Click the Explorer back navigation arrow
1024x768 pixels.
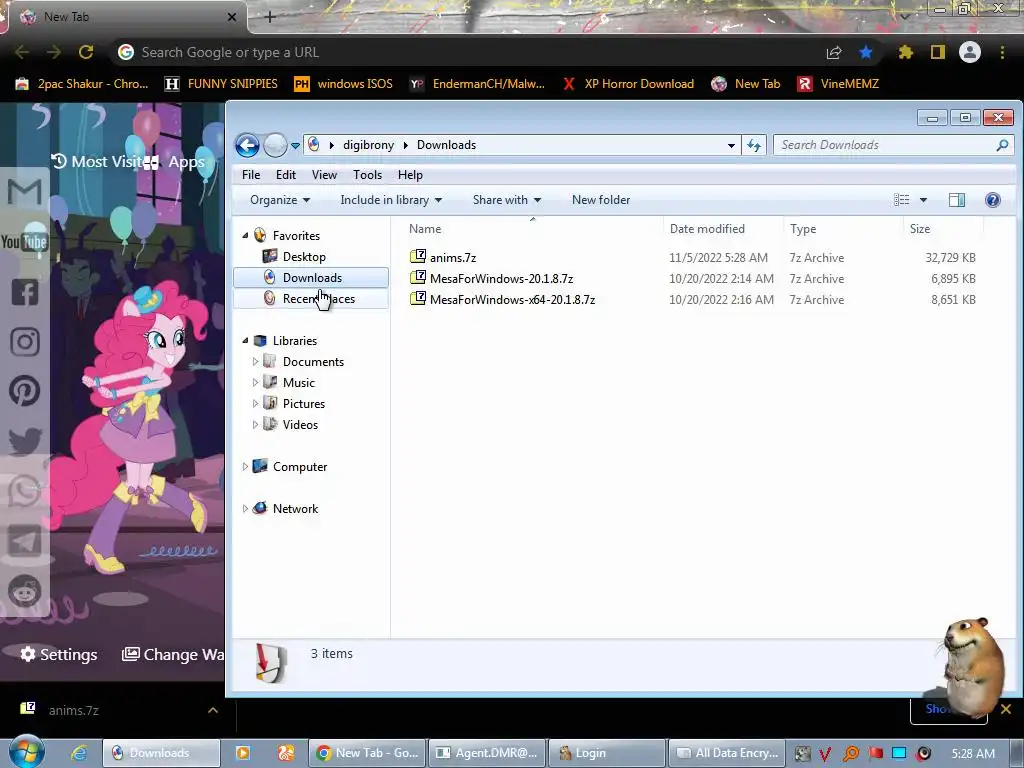247,145
